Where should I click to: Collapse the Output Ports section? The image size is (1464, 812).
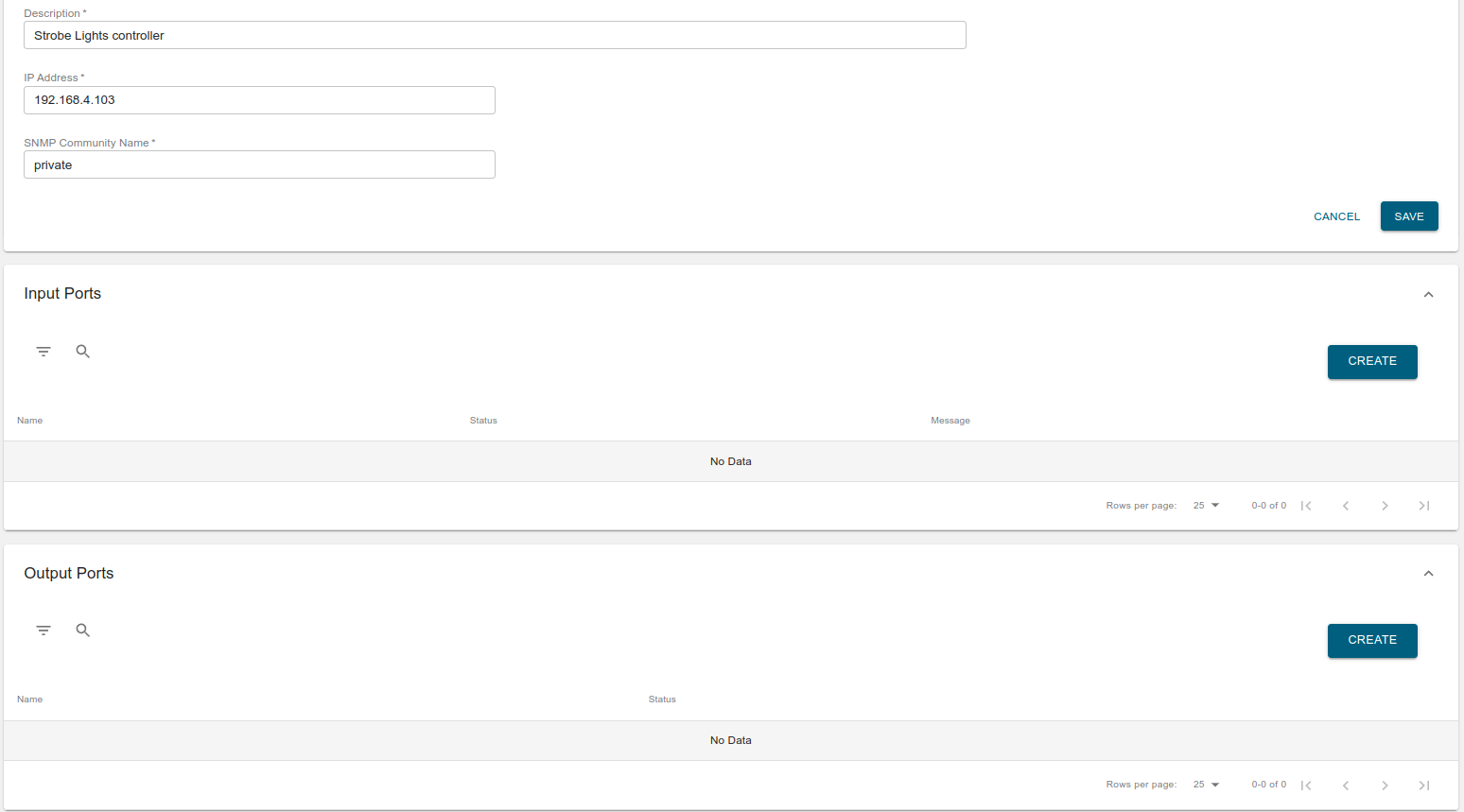pyautogui.click(x=1428, y=573)
